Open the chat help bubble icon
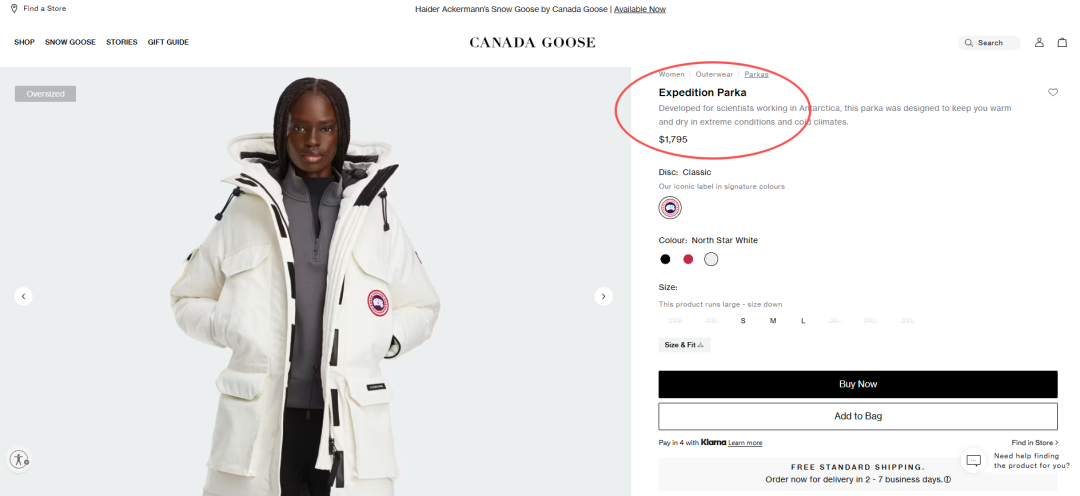The height and width of the screenshot is (496, 1080). click(x=973, y=460)
